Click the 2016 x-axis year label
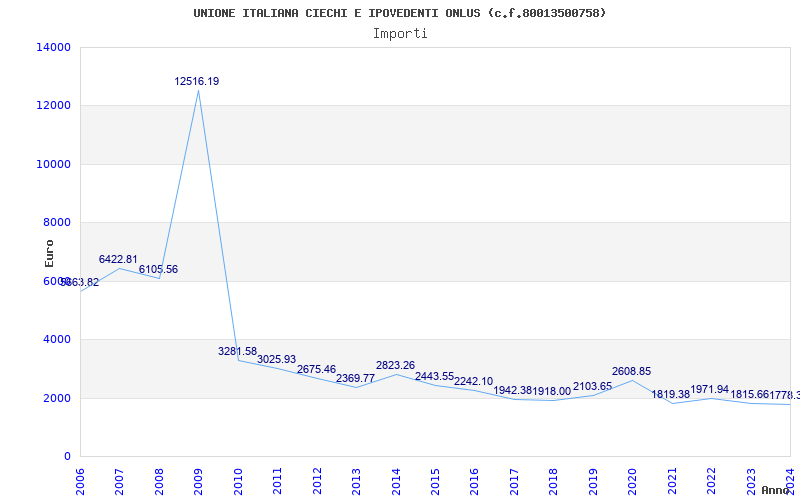This screenshot has width=800, height=500. click(474, 481)
